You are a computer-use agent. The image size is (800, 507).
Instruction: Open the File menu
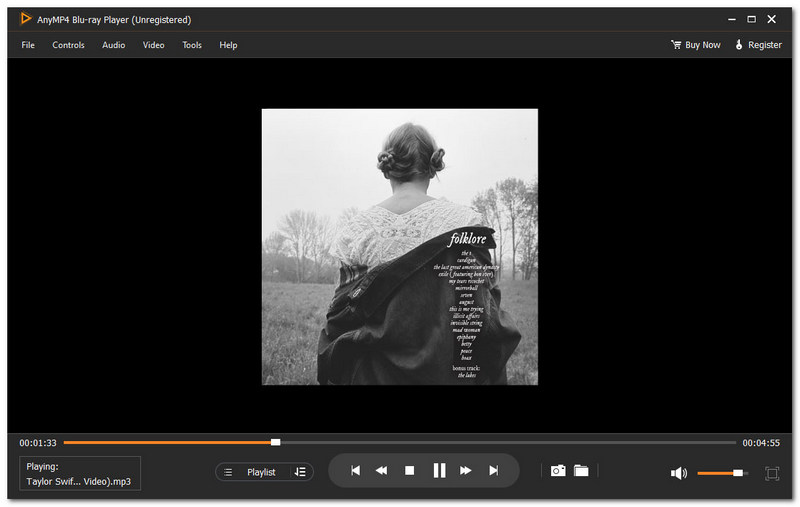(x=28, y=45)
